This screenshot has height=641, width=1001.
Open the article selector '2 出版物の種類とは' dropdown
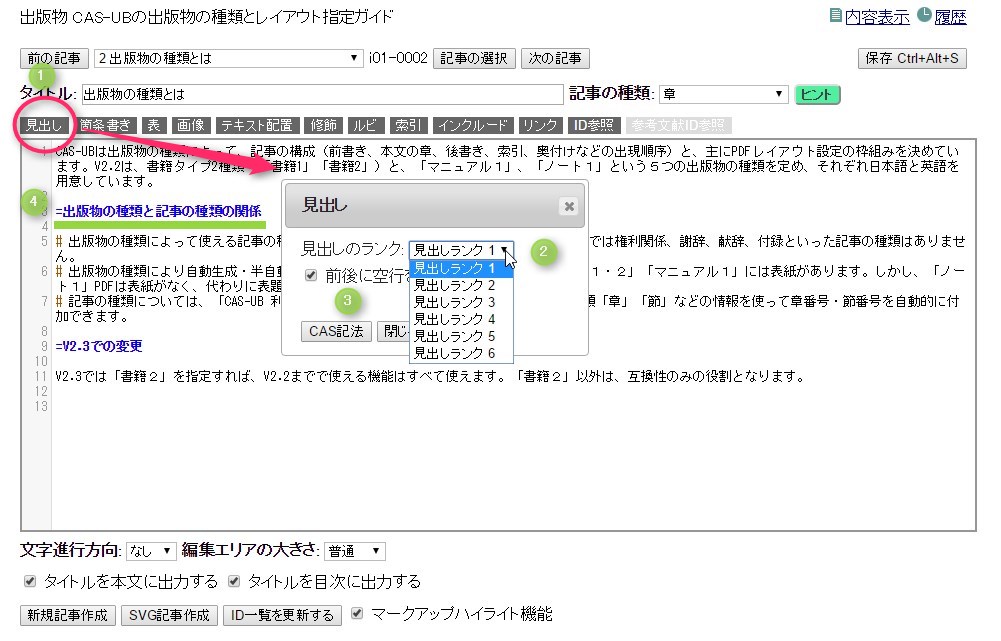pos(228,58)
